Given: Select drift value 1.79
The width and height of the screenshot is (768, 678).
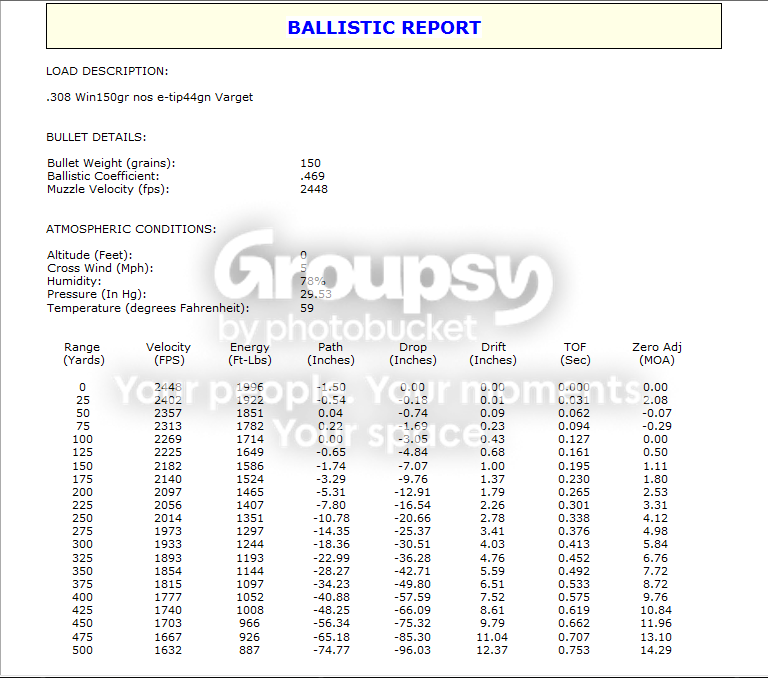Looking at the screenshot, I should click(492, 492).
